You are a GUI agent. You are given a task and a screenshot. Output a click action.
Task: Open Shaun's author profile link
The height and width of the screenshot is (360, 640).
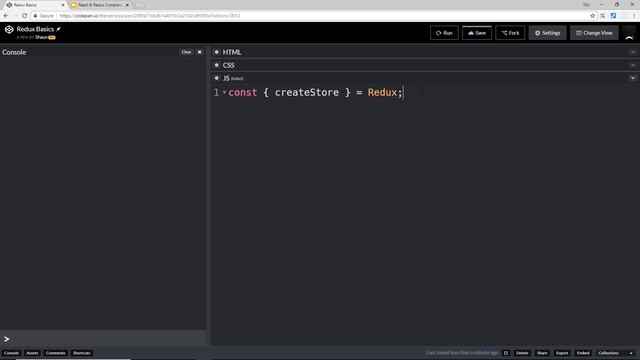tap(41, 37)
